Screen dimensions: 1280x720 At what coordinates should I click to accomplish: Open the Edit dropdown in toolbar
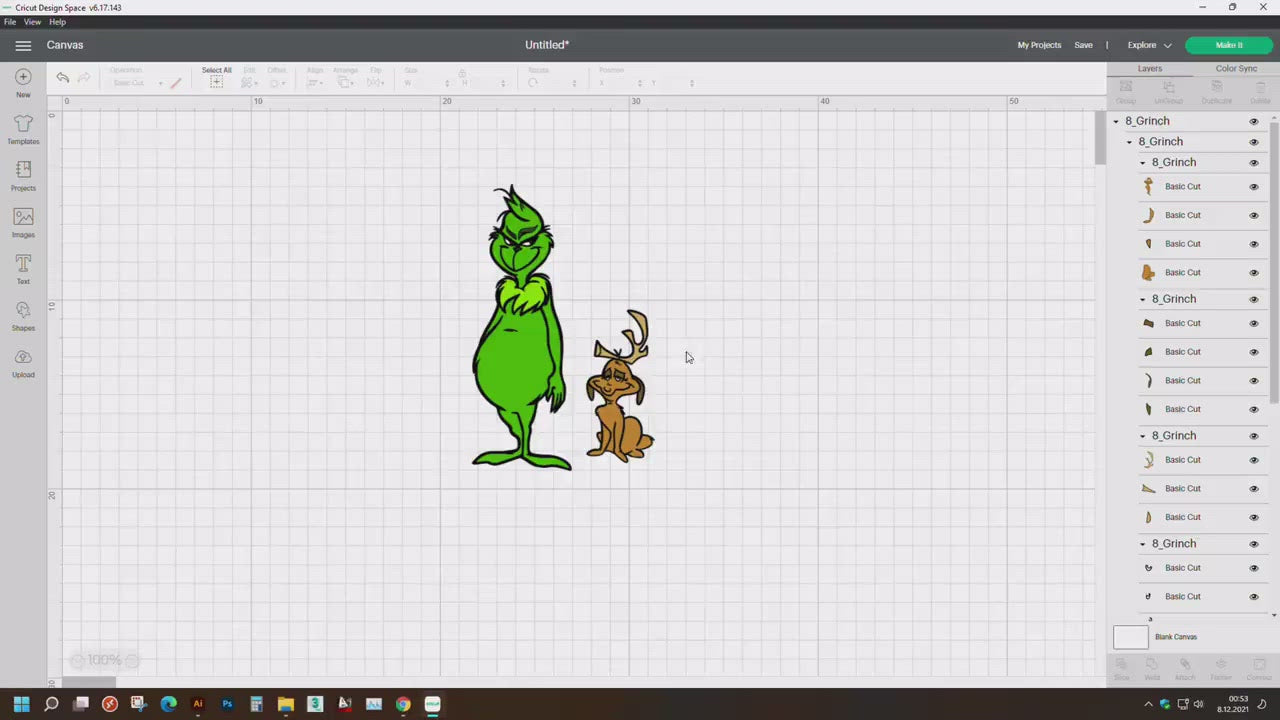tap(249, 83)
